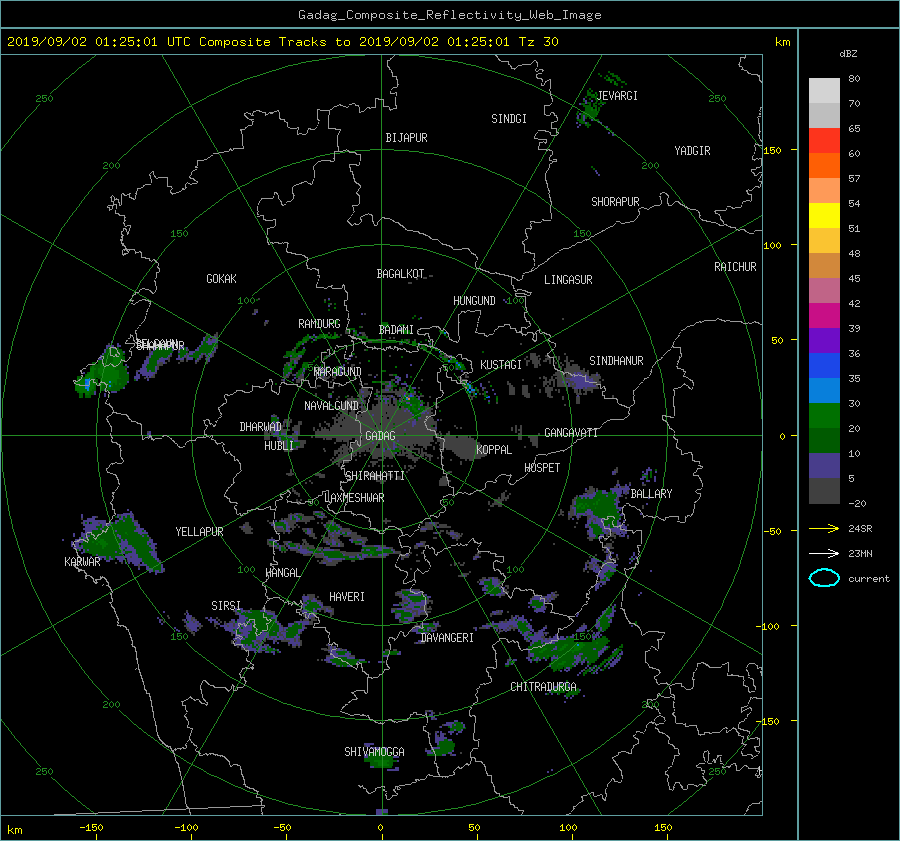
Task: Click the RAMDURG city label
Action: (319, 324)
